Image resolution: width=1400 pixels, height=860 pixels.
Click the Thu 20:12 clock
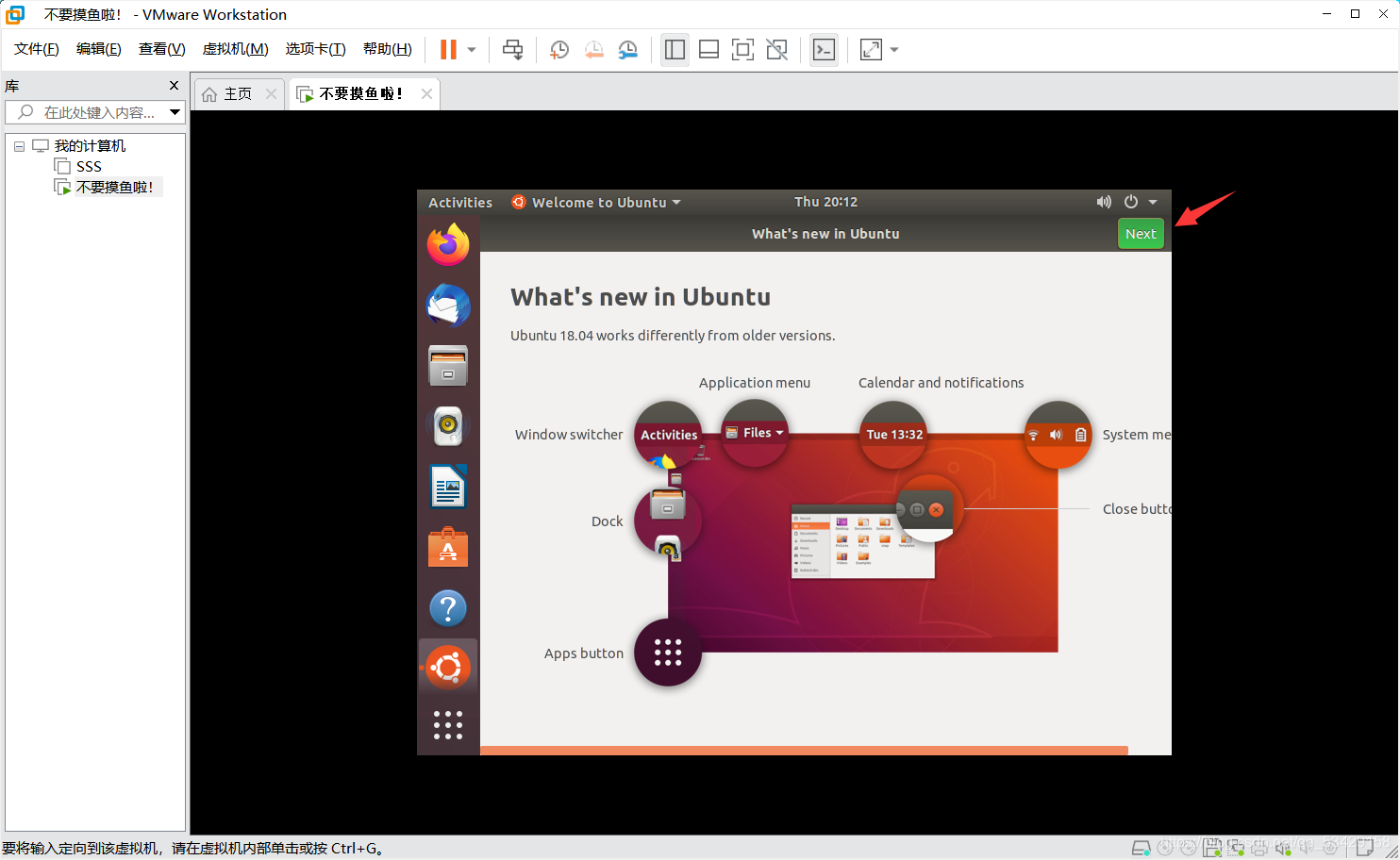point(825,202)
